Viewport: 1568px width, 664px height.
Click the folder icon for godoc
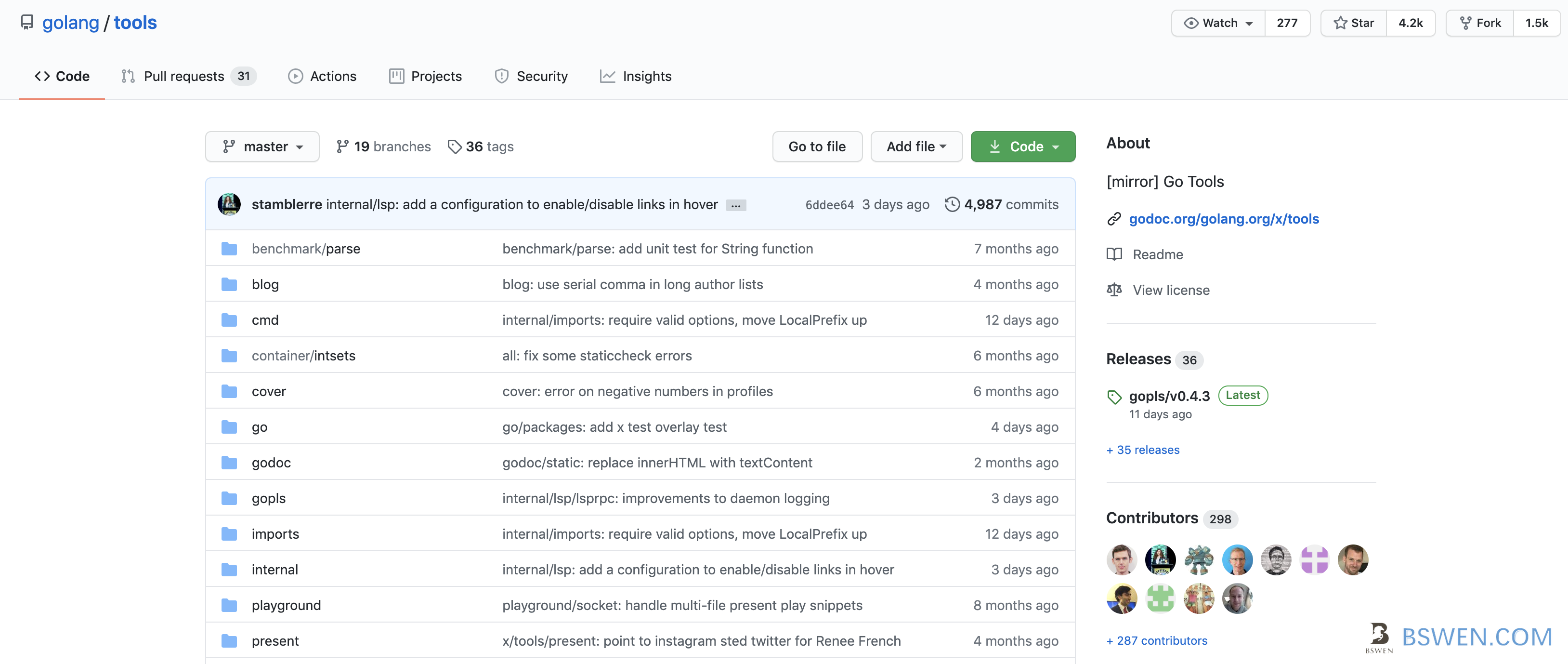tap(229, 463)
